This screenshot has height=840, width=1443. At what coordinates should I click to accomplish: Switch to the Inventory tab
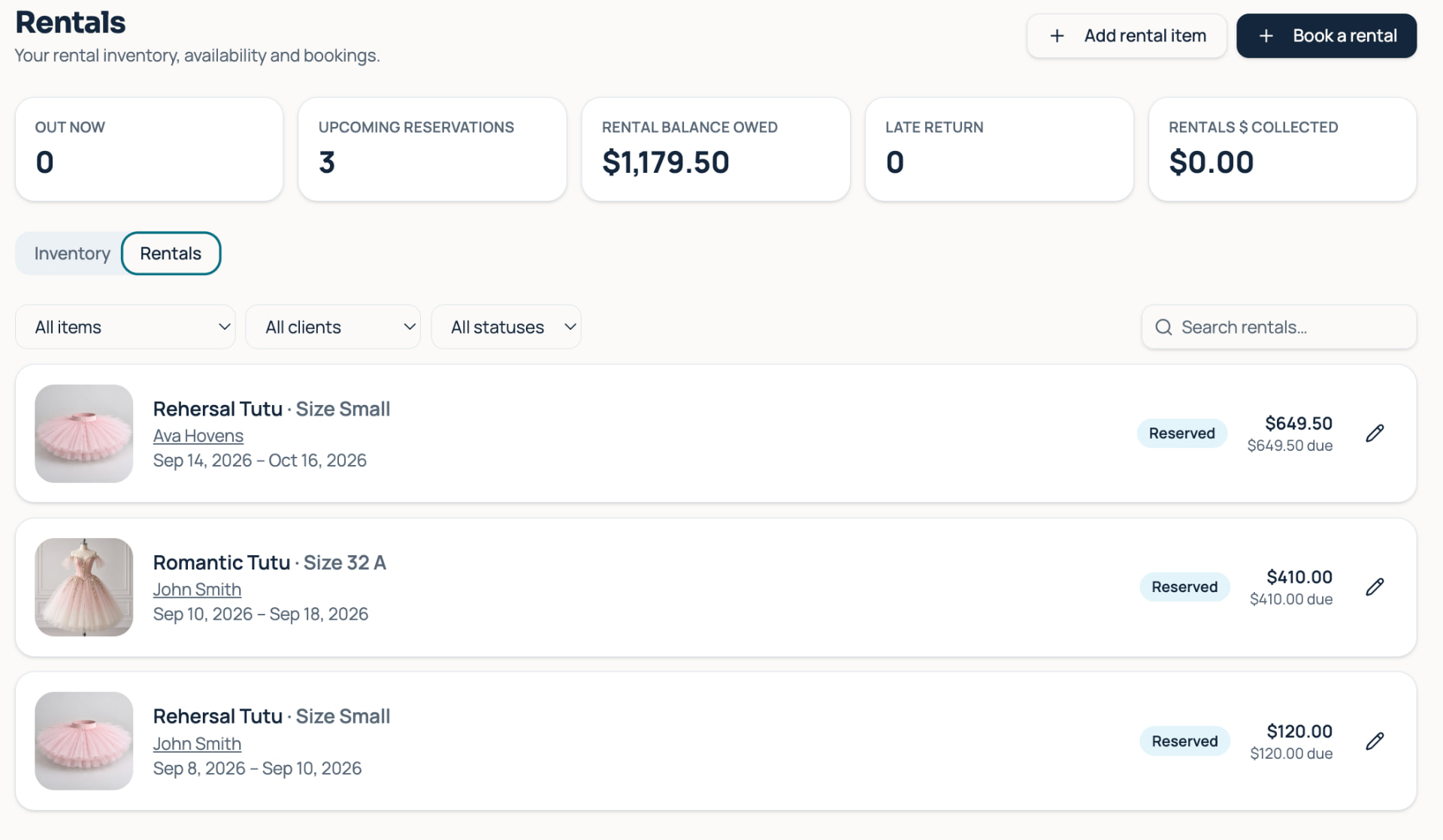(72, 253)
